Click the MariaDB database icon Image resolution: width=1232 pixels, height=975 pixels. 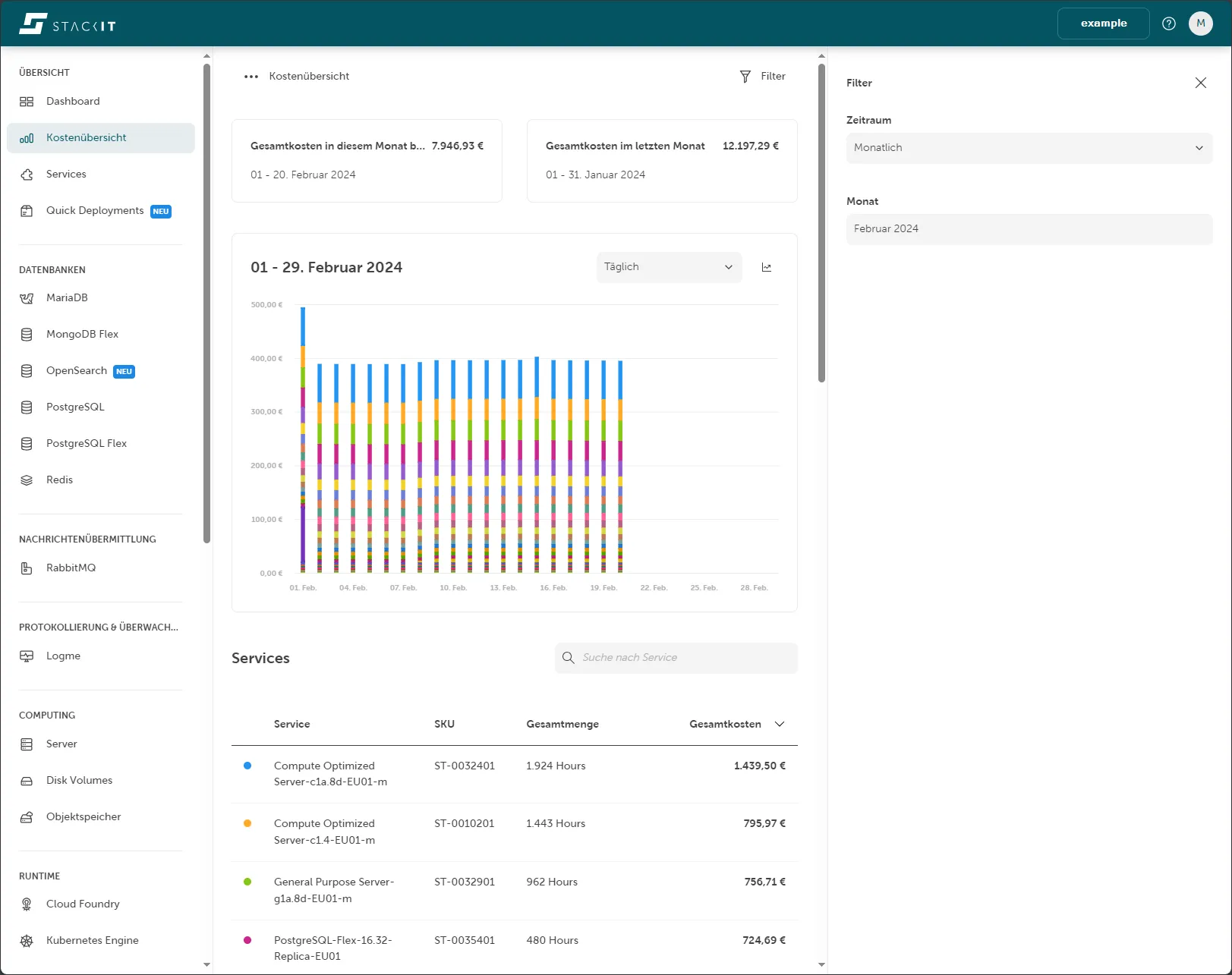tap(27, 297)
